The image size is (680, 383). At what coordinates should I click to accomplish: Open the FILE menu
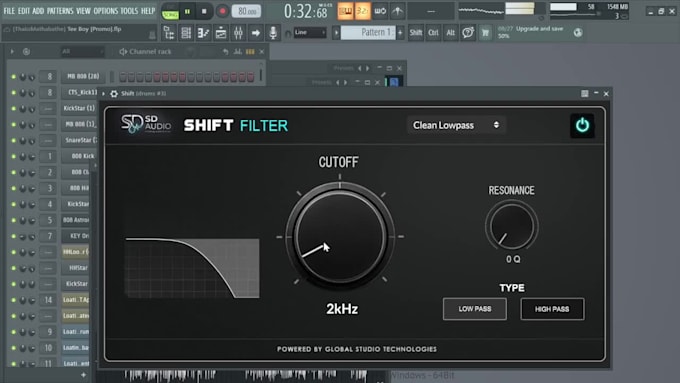[9, 11]
